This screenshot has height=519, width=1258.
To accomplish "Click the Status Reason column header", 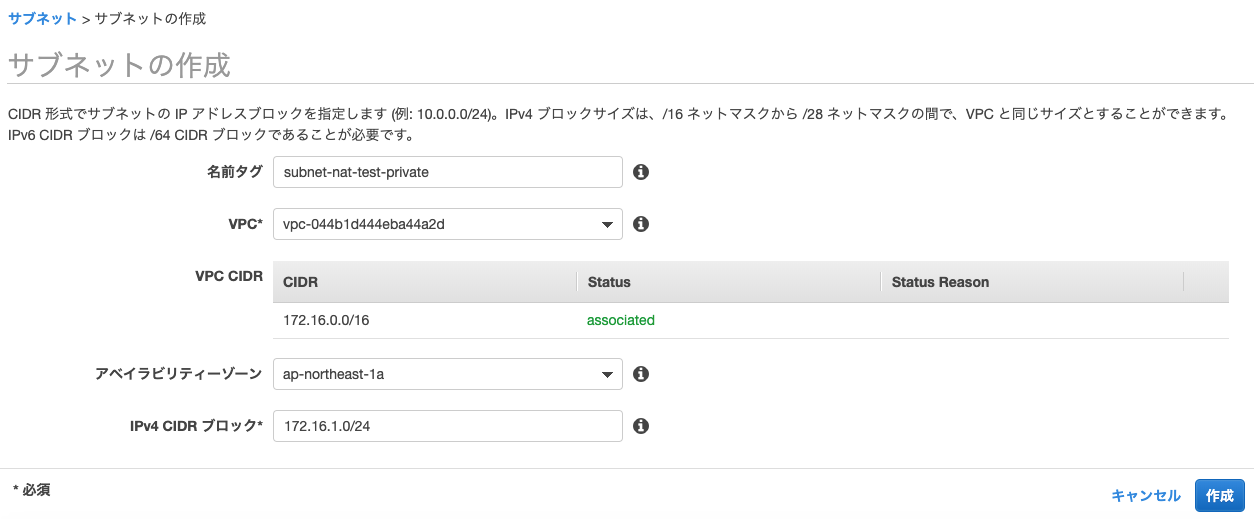I will 1032,282.
